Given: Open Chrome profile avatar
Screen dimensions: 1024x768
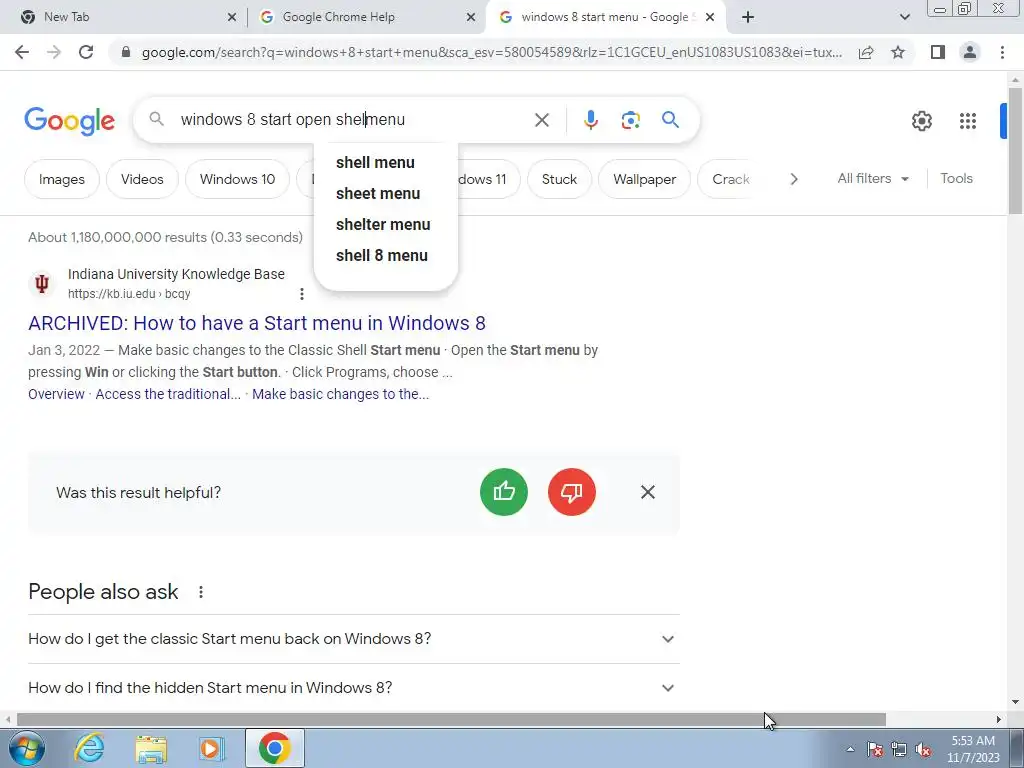Looking at the screenshot, I should (x=970, y=52).
